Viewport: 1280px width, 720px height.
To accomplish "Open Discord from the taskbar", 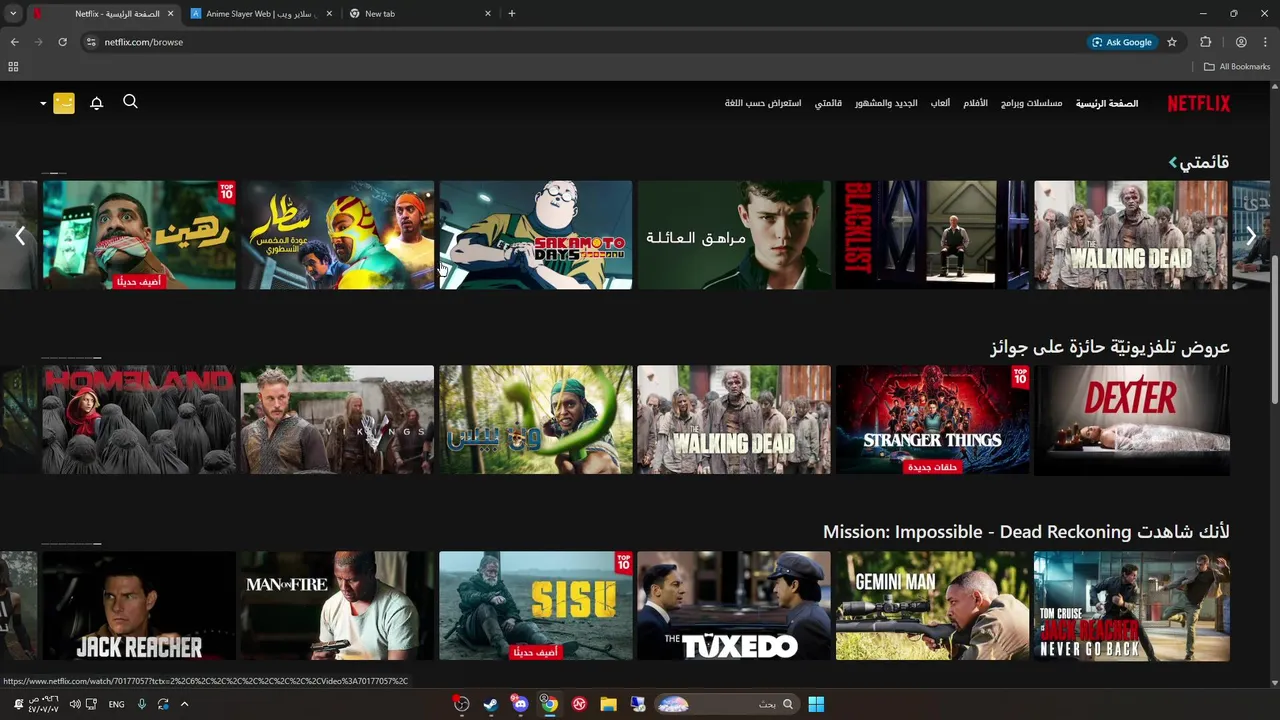I will (x=520, y=704).
